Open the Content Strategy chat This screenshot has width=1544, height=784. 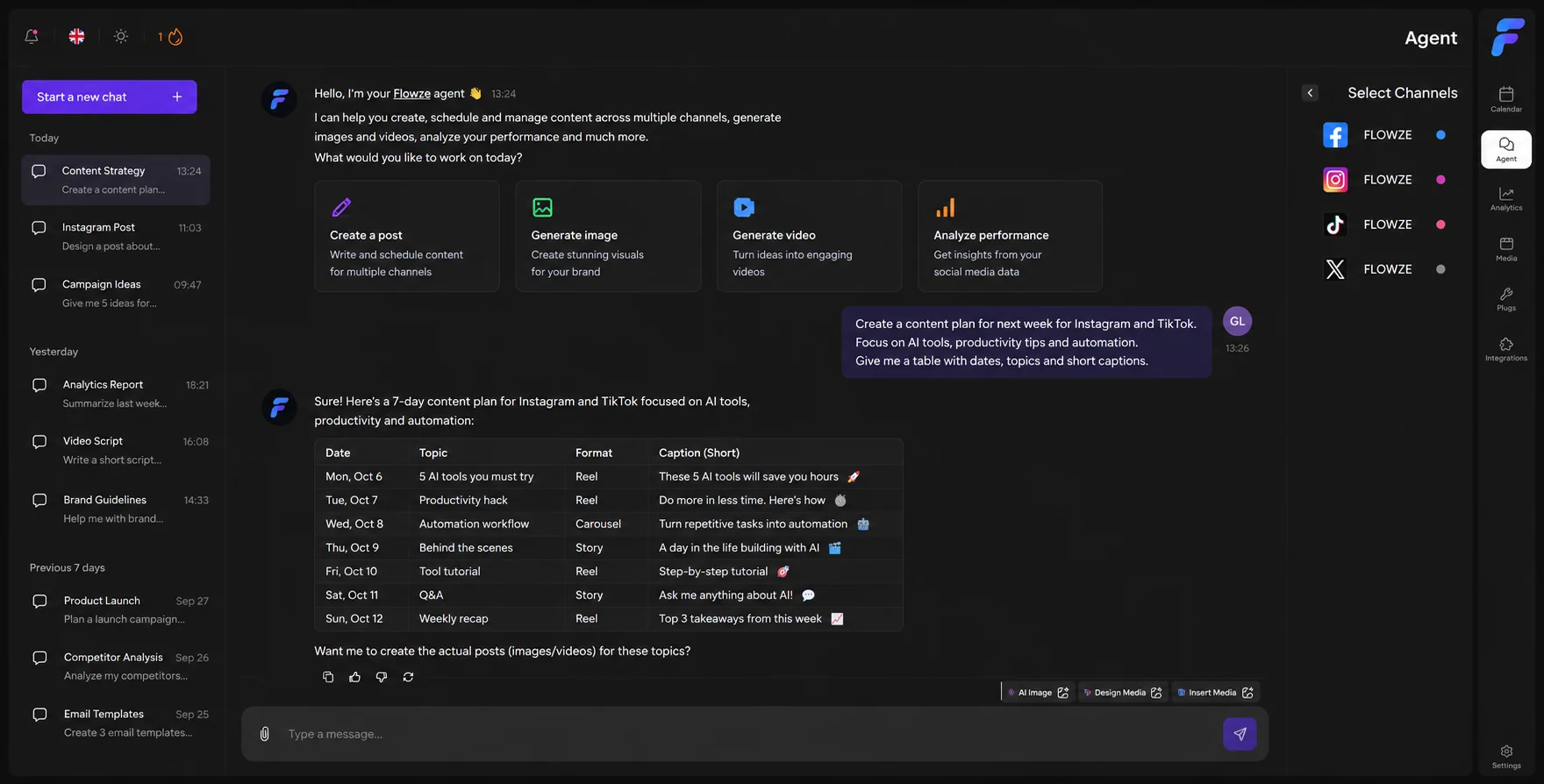click(116, 180)
